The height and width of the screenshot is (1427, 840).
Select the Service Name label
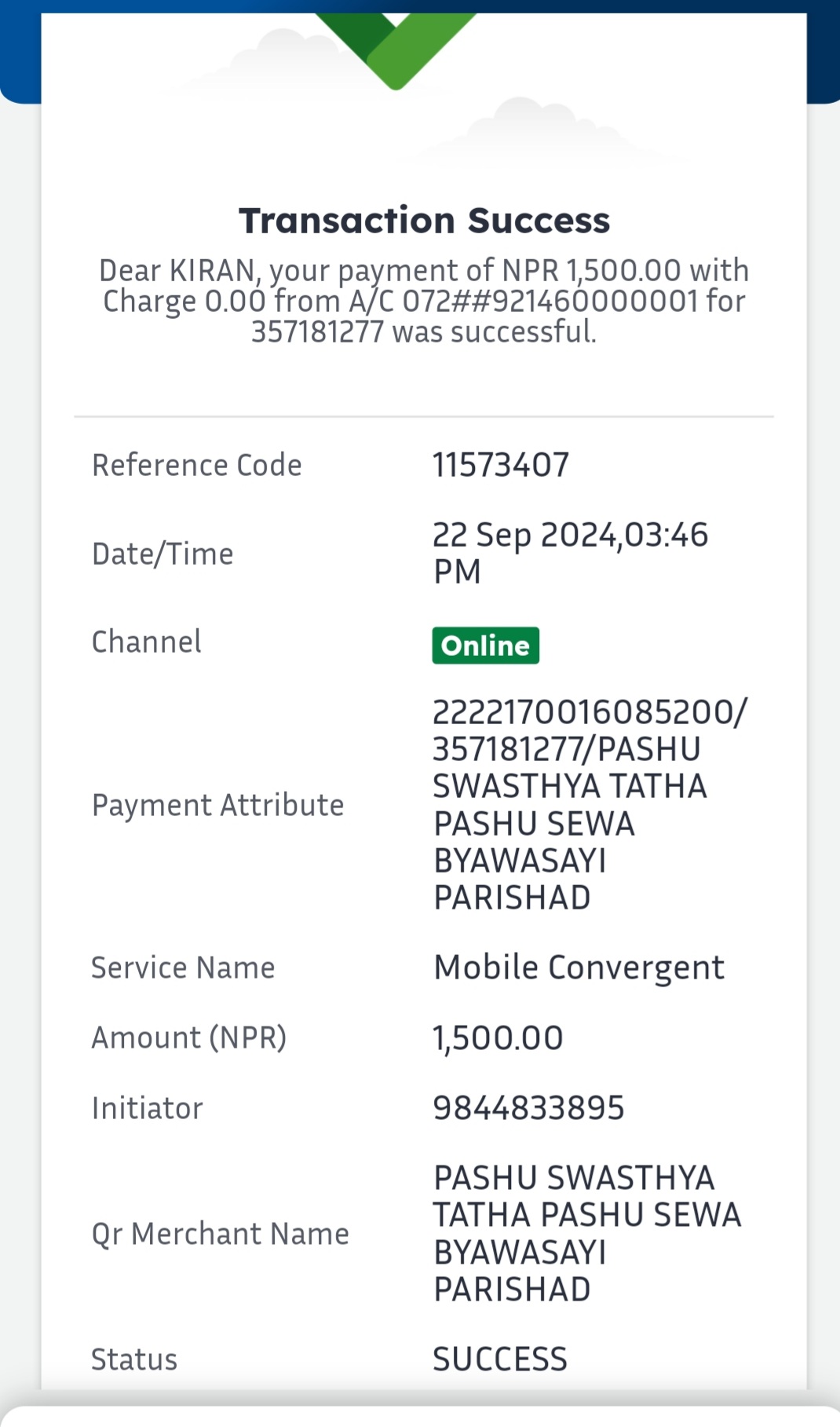click(183, 968)
